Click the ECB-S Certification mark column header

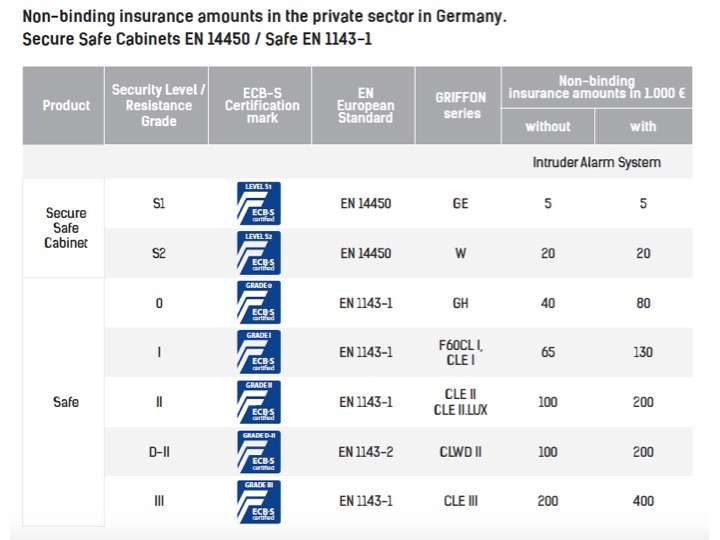tap(262, 105)
